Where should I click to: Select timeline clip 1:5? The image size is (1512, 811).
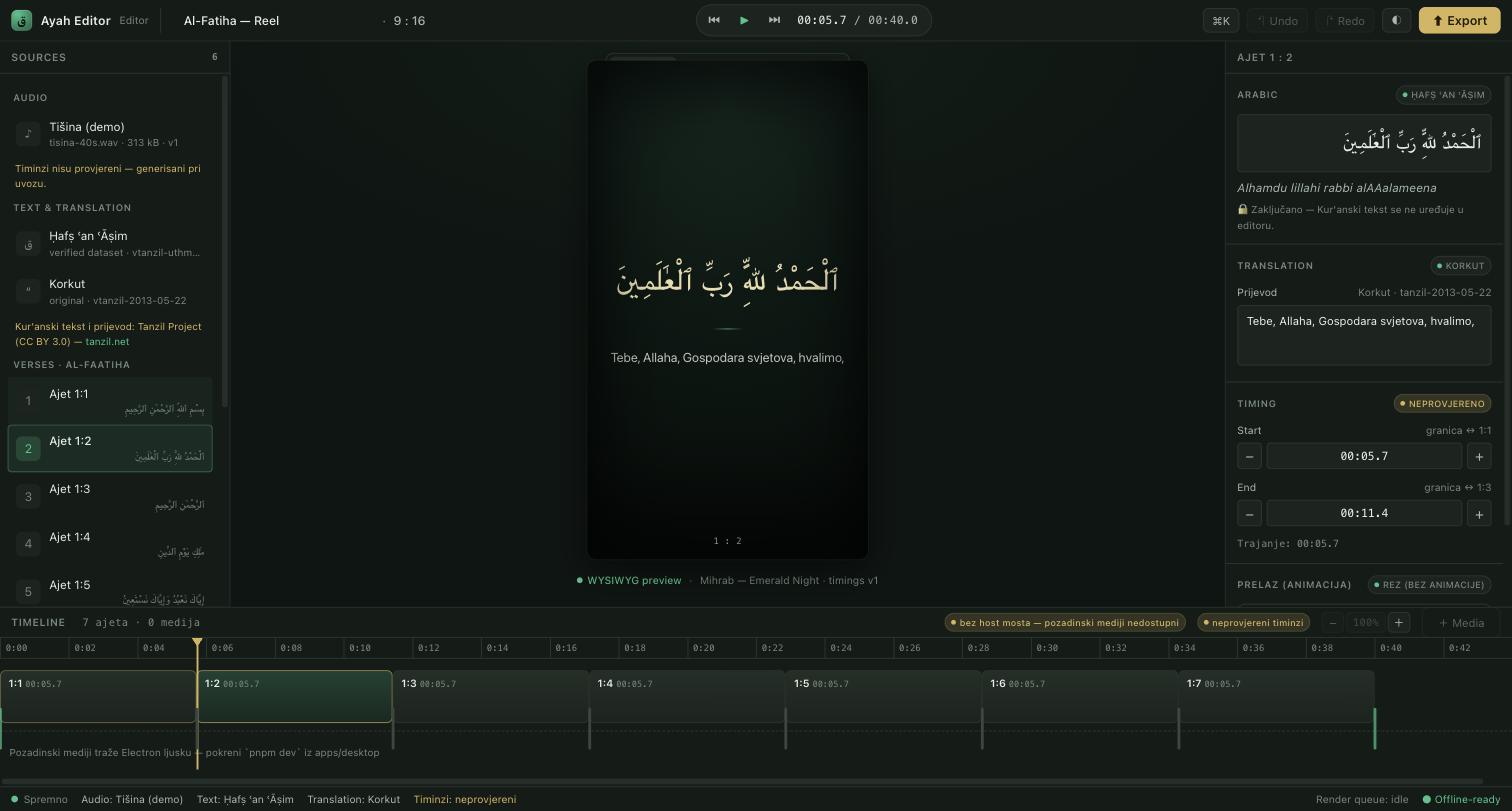(884, 696)
